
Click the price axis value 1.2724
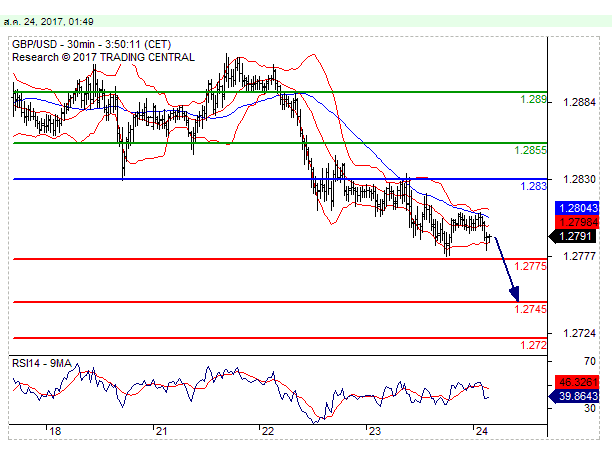[580, 333]
